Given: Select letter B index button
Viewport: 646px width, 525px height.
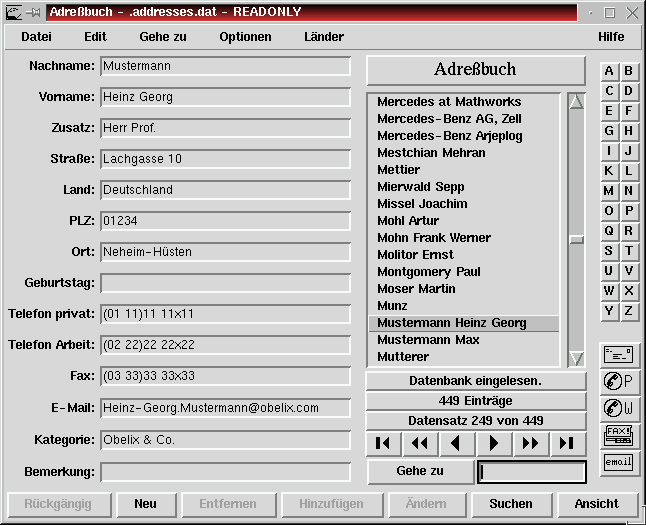Looking at the screenshot, I should [x=628, y=71].
